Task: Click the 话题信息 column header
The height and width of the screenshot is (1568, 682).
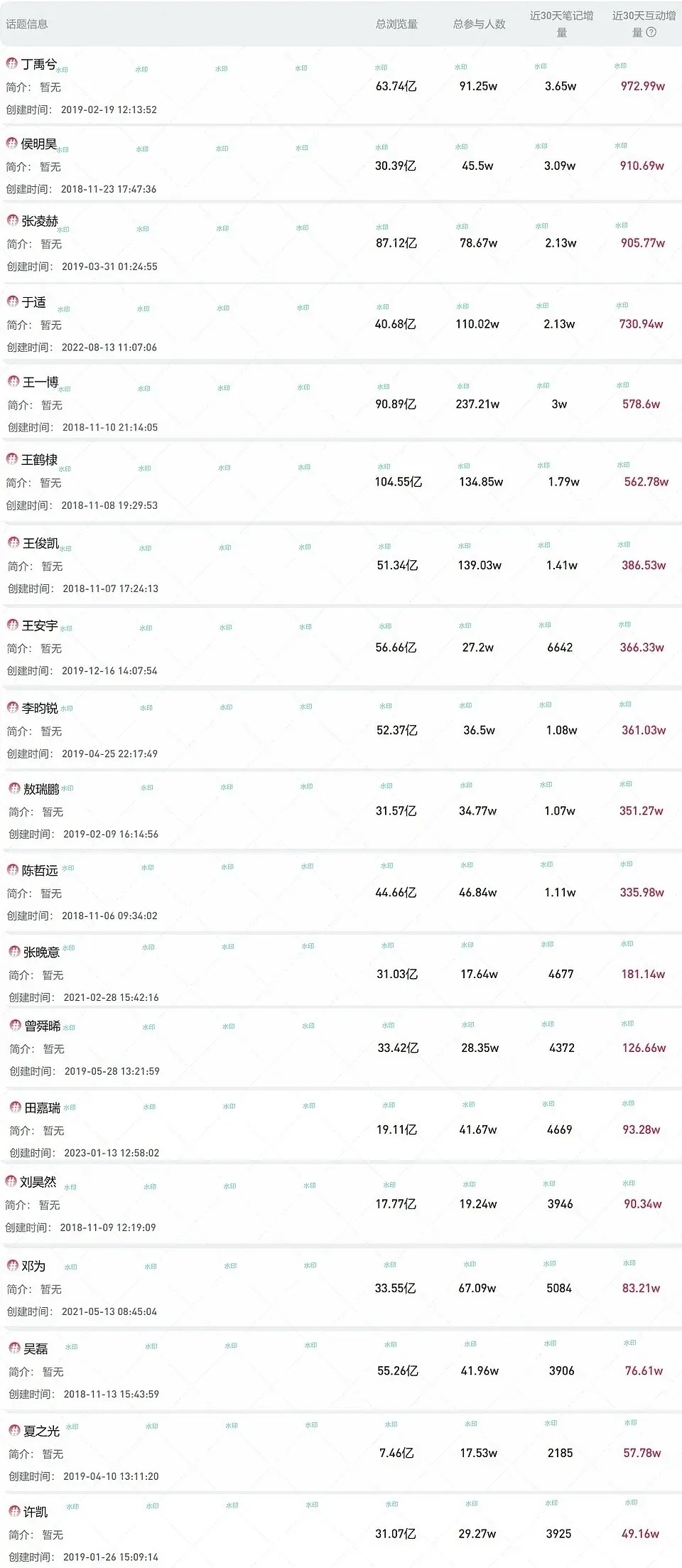Action: coord(27,24)
